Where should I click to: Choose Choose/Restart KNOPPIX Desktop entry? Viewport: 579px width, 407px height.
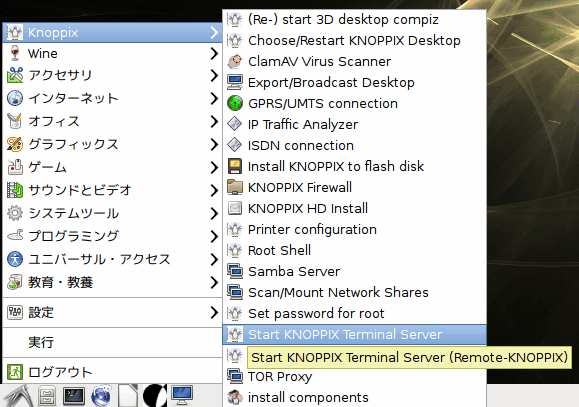pyautogui.click(x=354, y=40)
